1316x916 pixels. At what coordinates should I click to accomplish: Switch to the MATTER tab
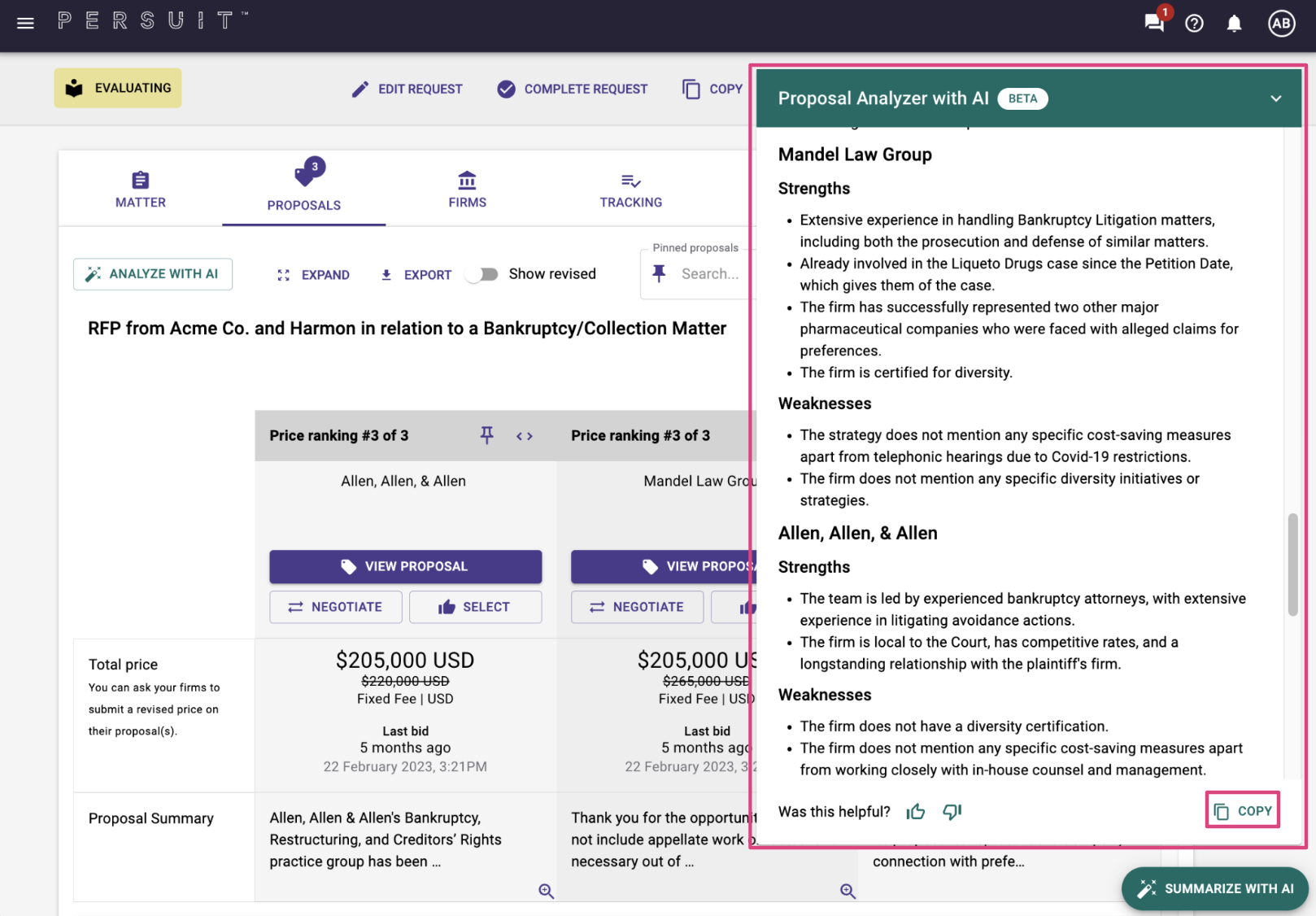click(x=141, y=190)
